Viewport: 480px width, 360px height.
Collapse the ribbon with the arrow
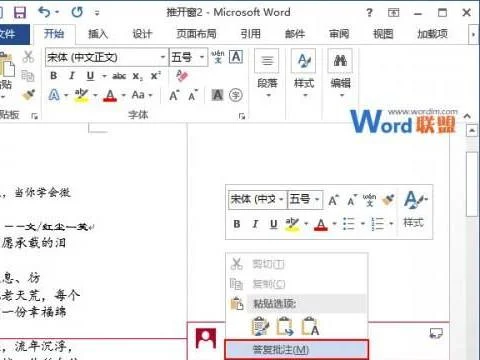click(467, 116)
